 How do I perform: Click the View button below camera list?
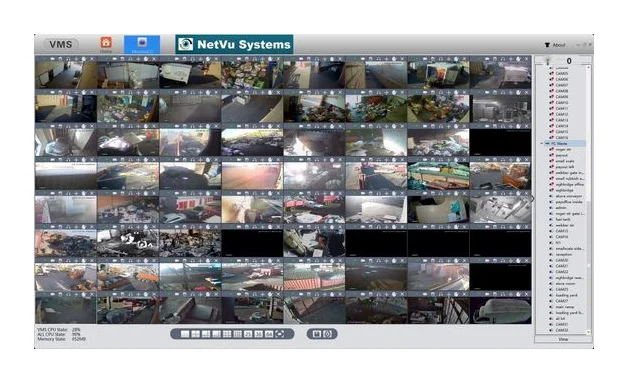(x=563, y=339)
